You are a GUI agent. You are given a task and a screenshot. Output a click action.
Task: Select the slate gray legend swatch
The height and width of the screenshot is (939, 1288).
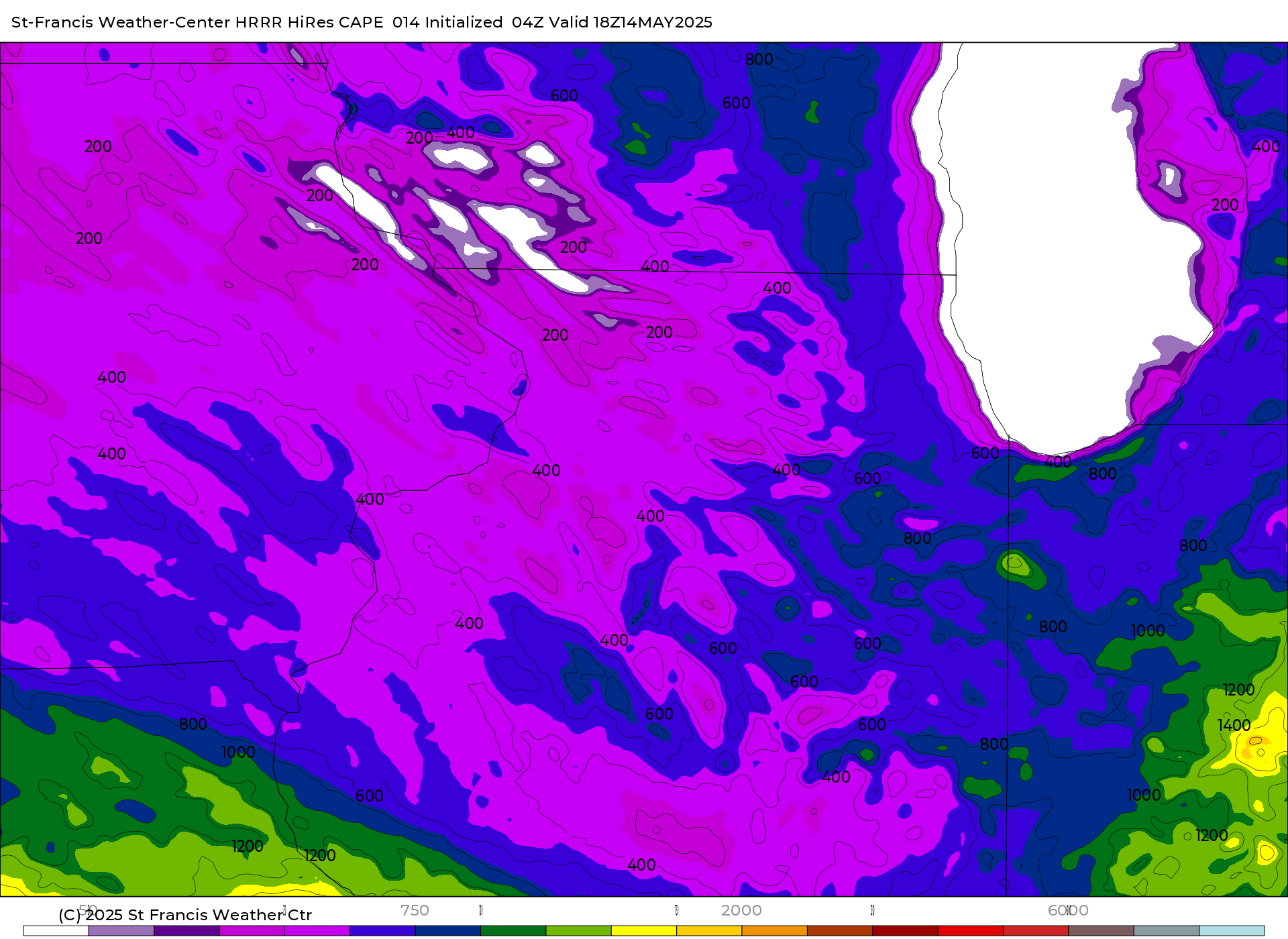[1167, 931]
